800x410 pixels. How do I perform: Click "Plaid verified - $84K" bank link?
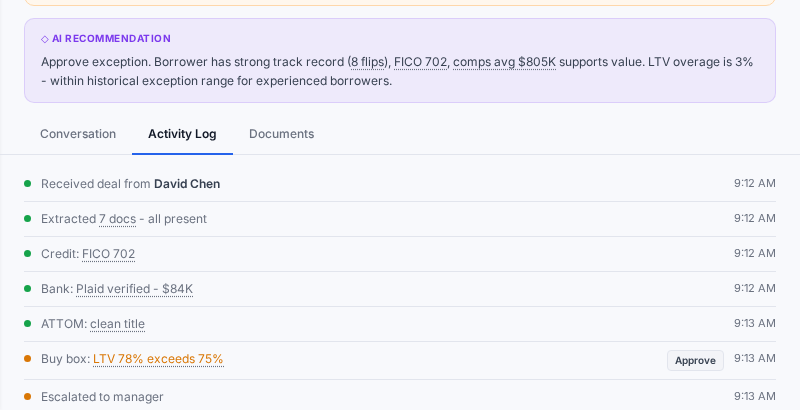click(x=134, y=289)
